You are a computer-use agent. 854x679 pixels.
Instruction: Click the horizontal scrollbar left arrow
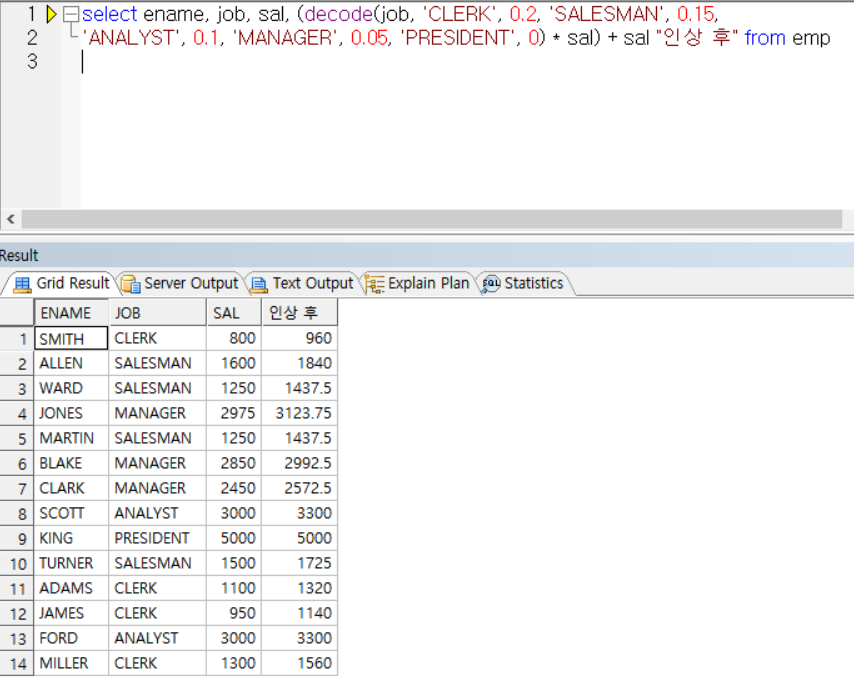click(x=10, y=219)
